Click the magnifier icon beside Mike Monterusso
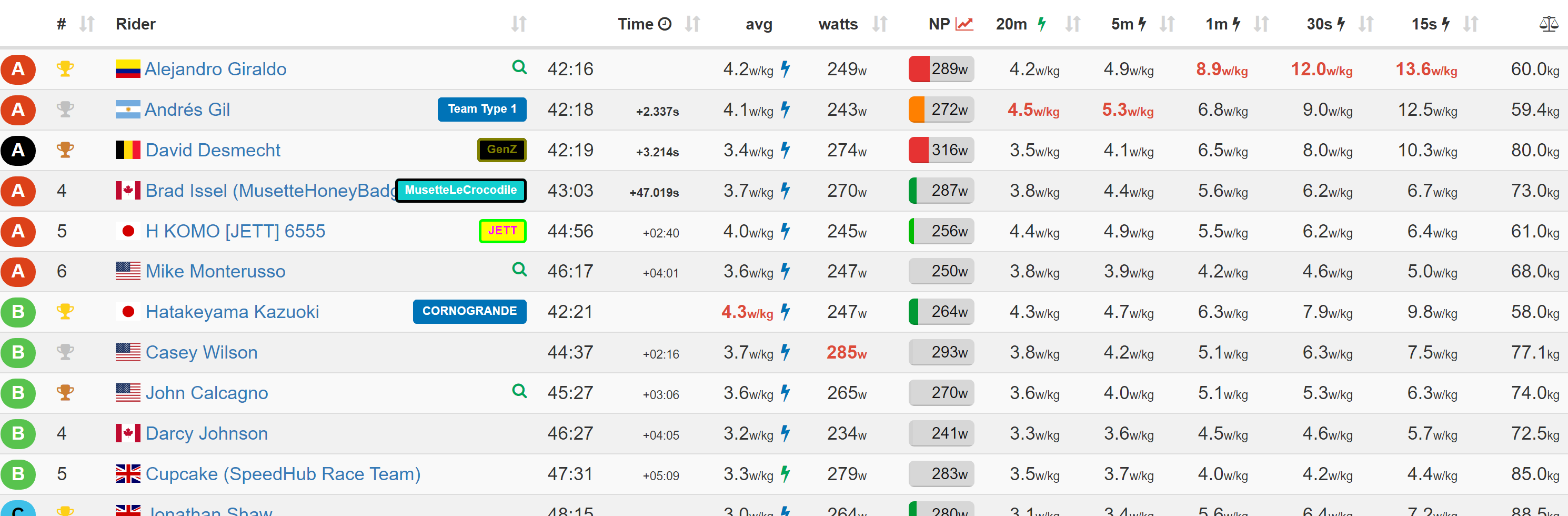The image size is (1568, 516). click(x=519, y=269)
